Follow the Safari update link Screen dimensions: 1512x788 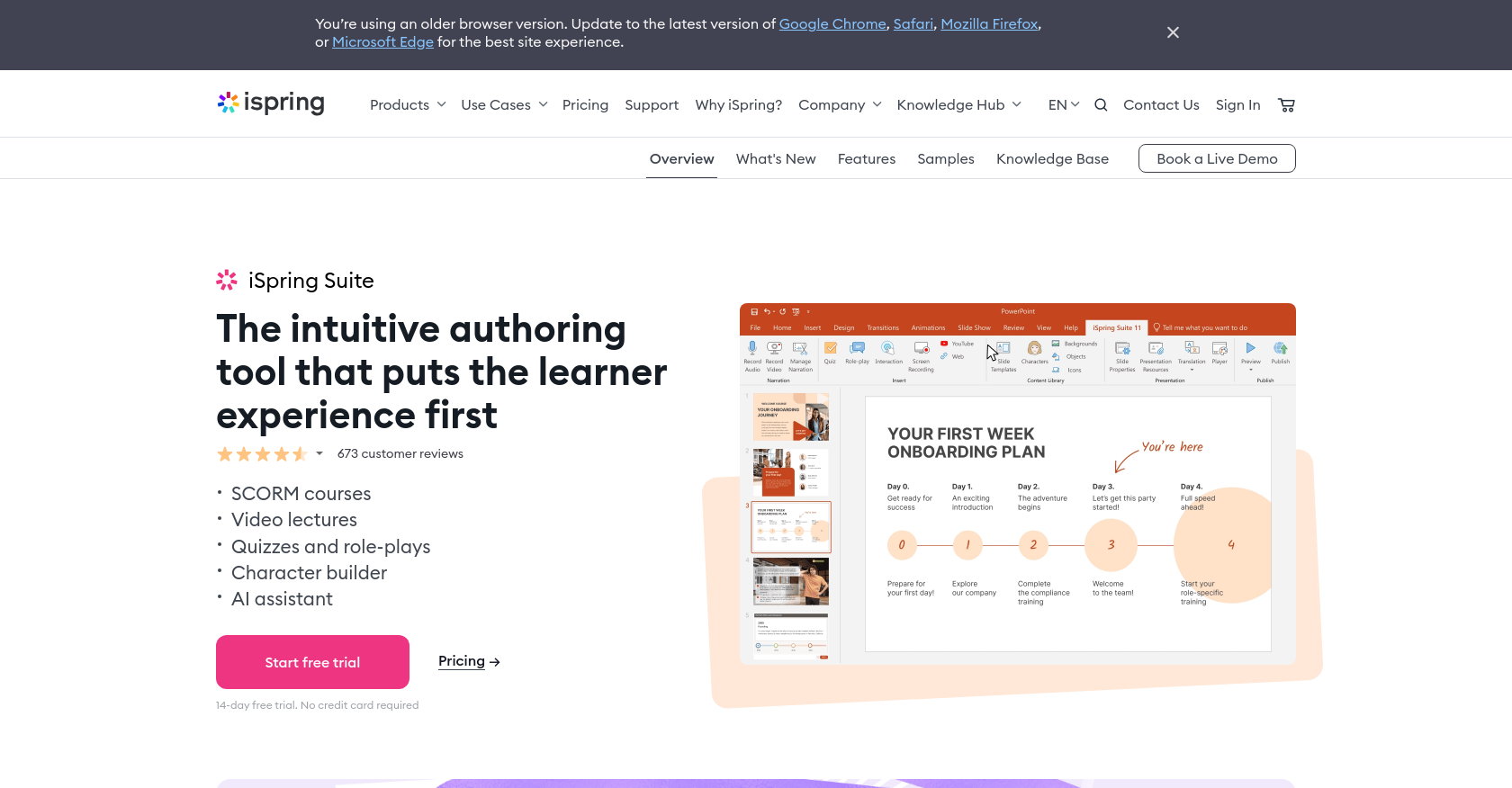tap(913, 24)
